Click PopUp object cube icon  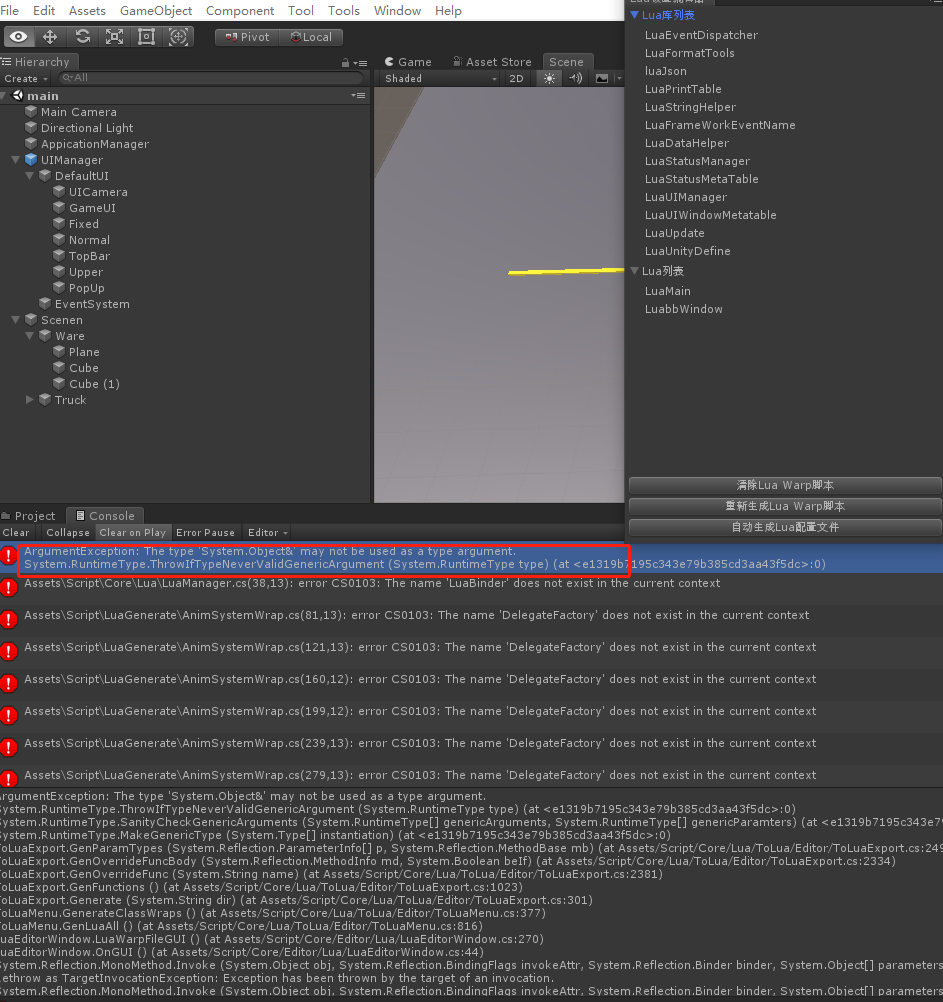click(59, 288)
